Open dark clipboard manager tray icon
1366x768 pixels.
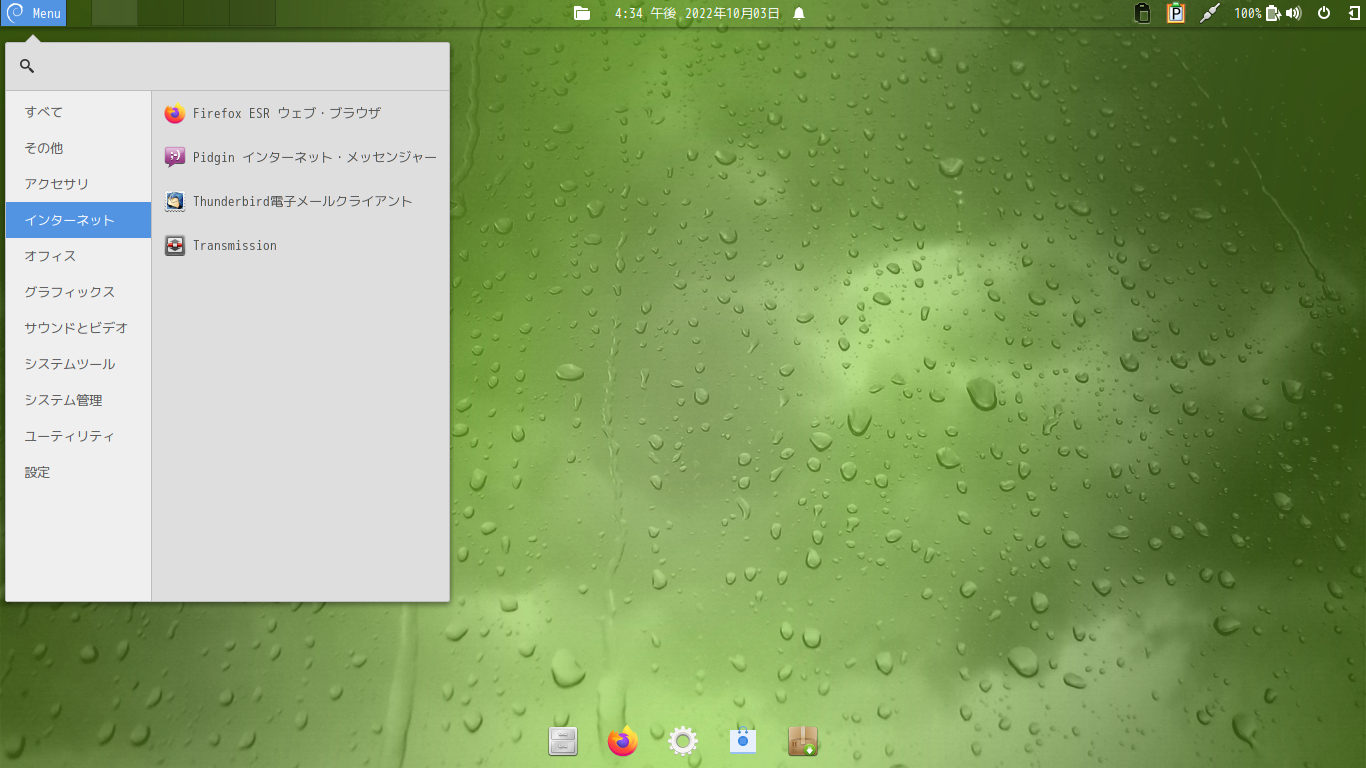pyautogui.click(x=1143, y=13)
